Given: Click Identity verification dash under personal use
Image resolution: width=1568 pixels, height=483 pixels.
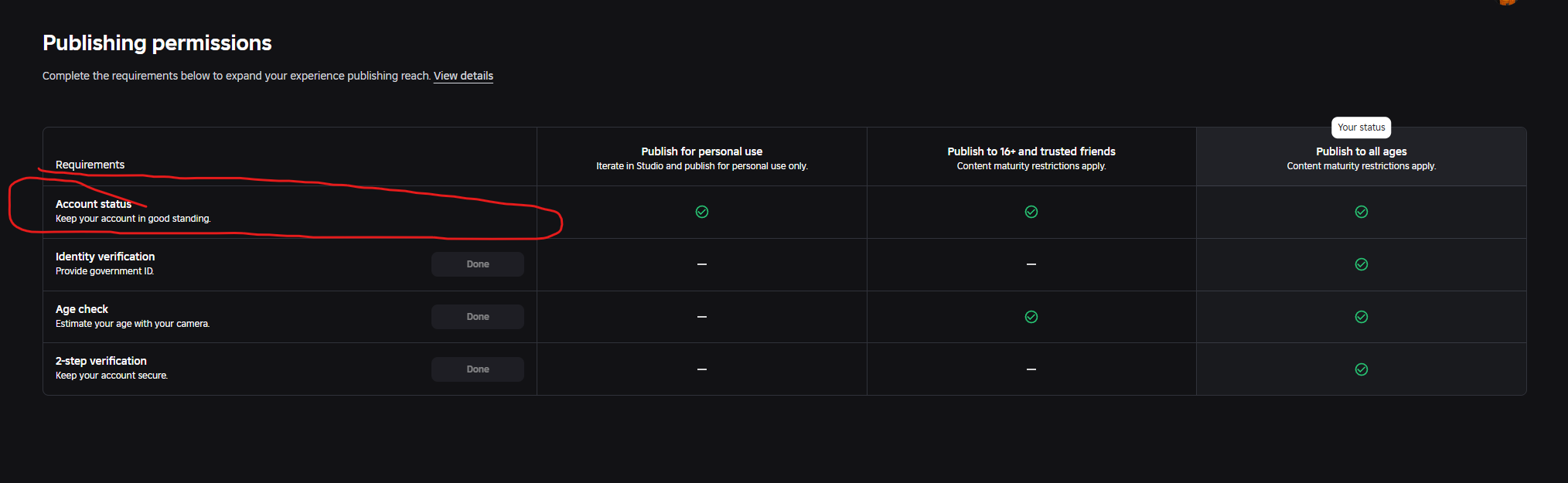Looking at the screenshot, I should pos(702,264).
